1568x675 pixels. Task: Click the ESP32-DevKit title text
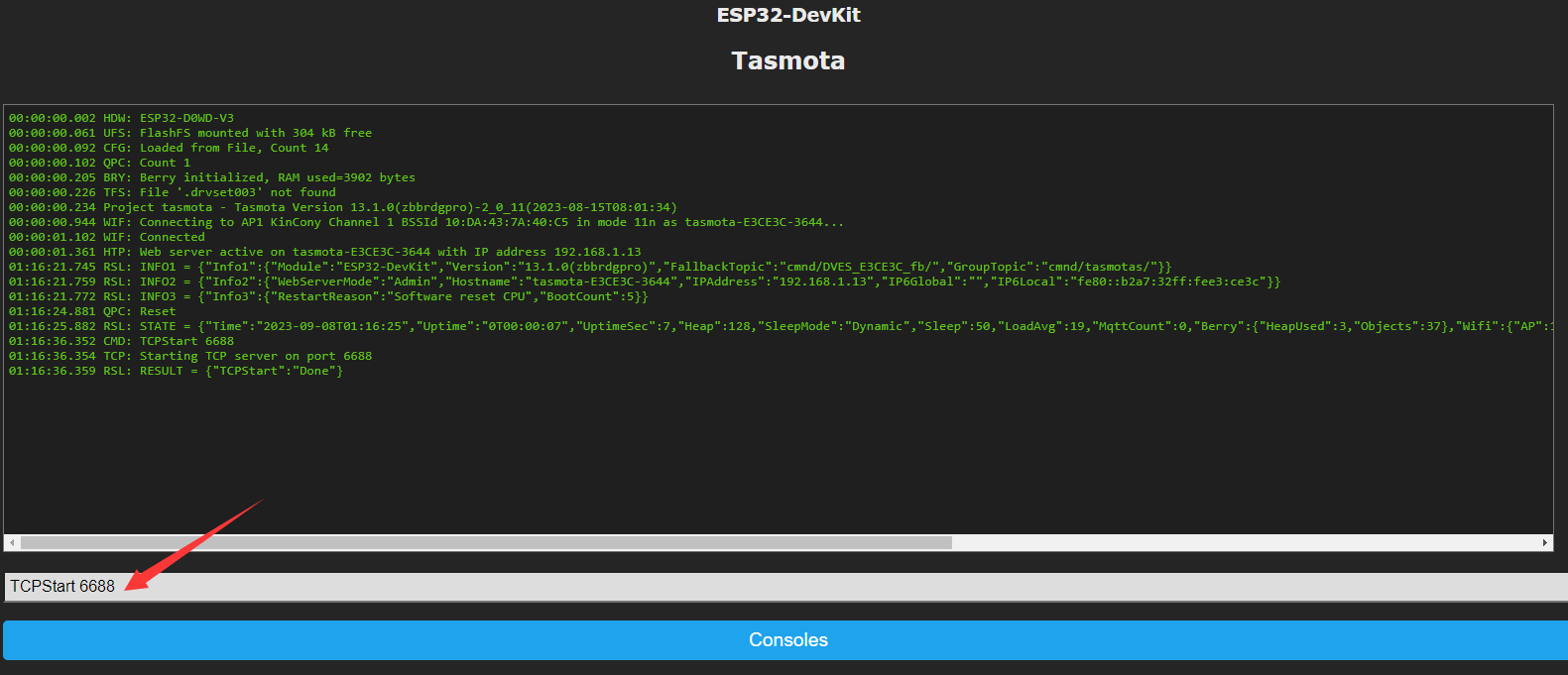[x=787, y=15]
